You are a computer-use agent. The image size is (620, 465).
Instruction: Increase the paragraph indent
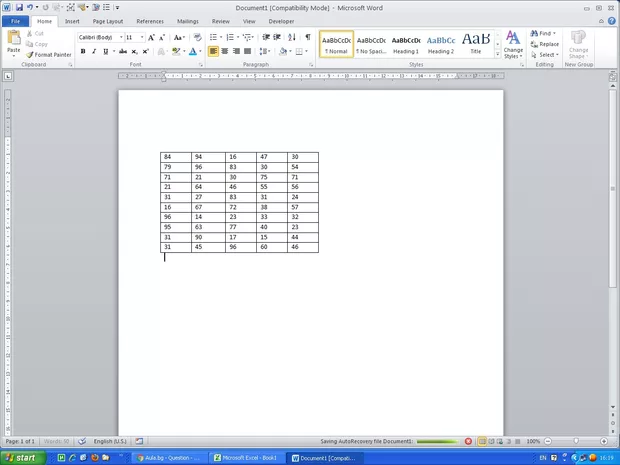click(277, 37)
